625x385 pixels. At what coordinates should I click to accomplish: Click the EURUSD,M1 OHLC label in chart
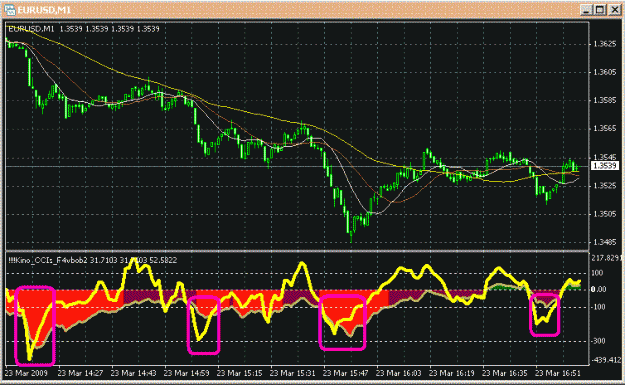tap(84, 29)
